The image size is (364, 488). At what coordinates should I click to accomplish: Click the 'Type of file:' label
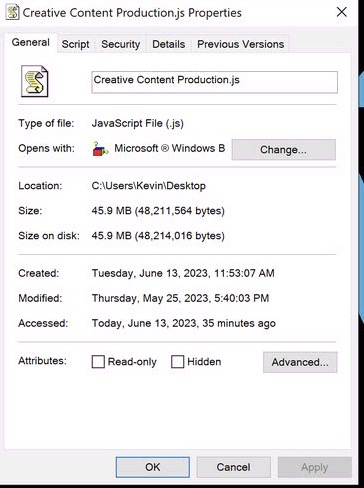point(46,123)
